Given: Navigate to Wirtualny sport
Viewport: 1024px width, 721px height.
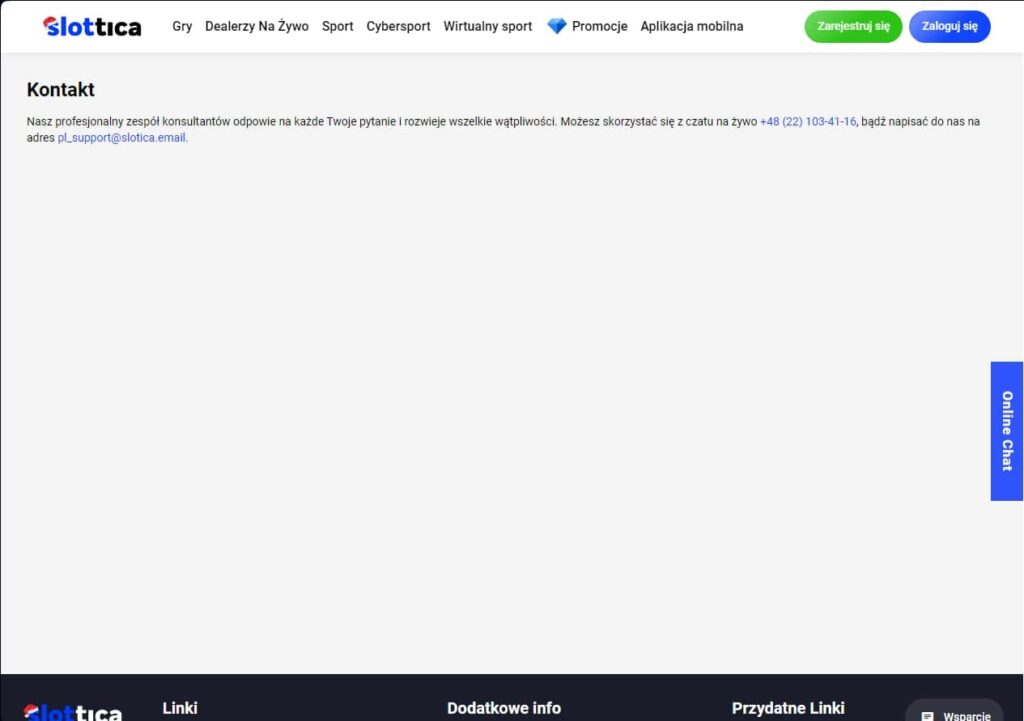Looking at the screenshot, I should click(488, 26).
